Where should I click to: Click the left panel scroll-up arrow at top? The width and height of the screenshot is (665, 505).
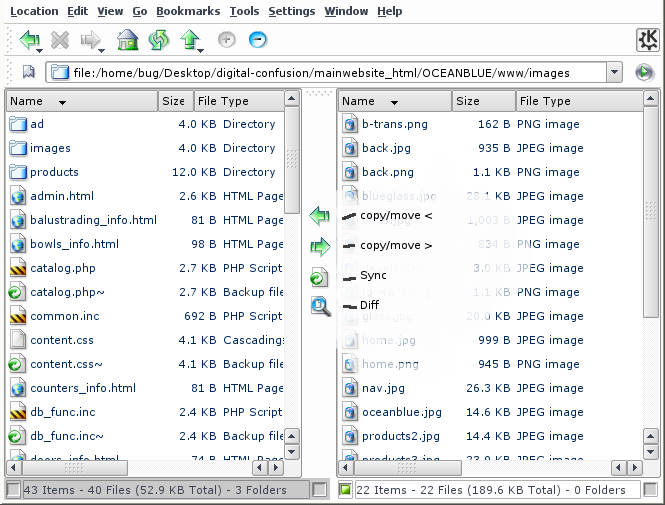coord(291,99)
